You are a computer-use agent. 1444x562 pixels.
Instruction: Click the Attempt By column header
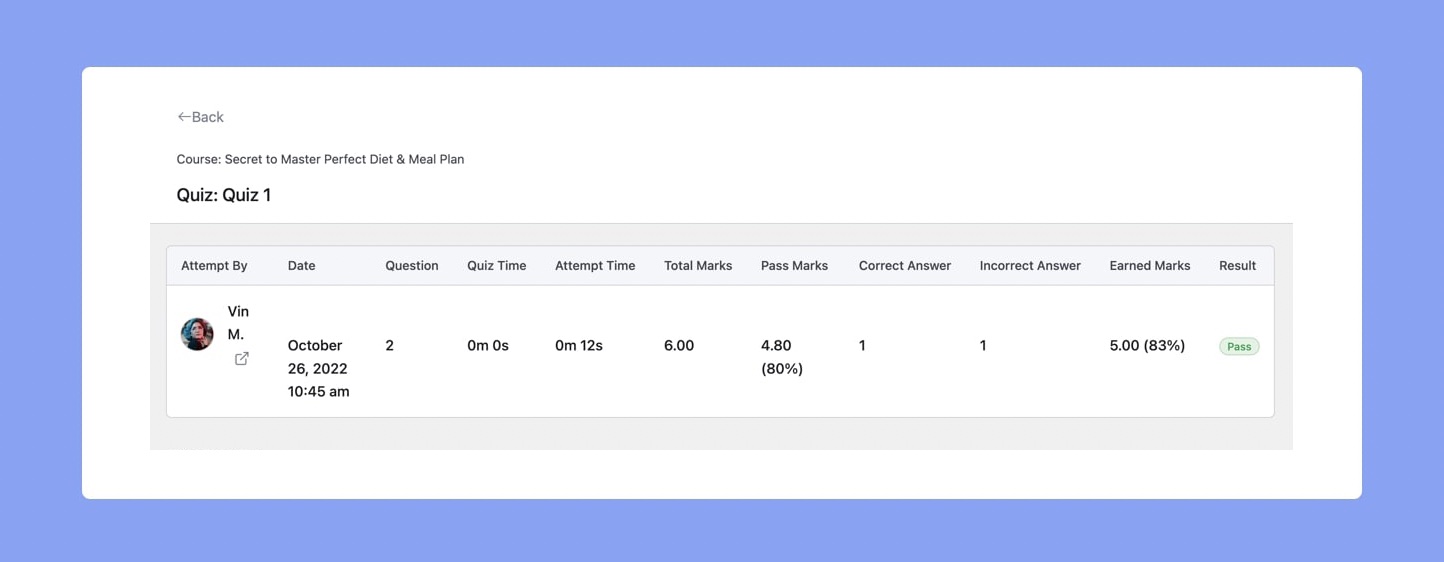pyautogui.click(x=214, y=266)
